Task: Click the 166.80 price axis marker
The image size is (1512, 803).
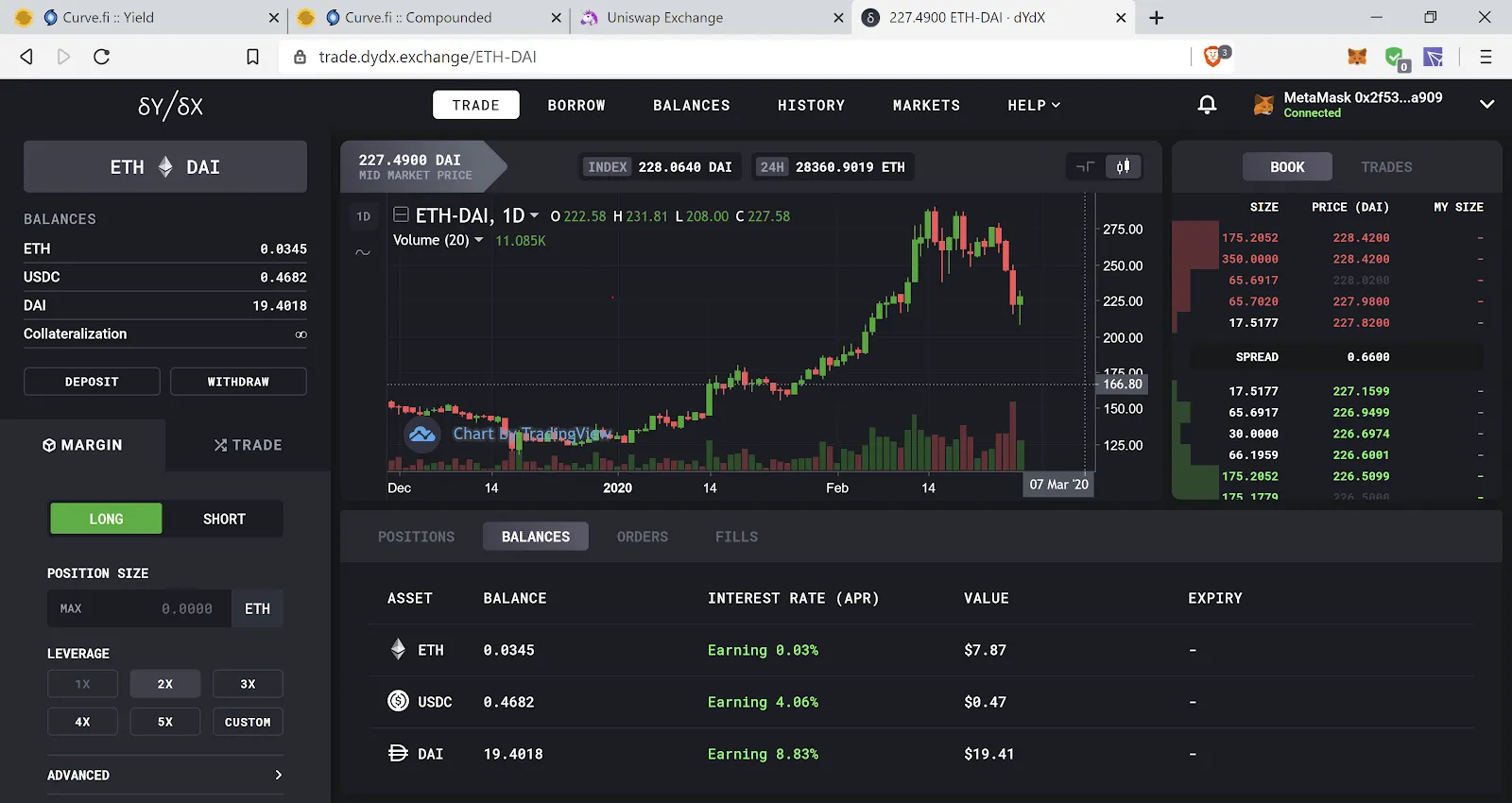Action: pyautogui.click(x=1122, y=384)
